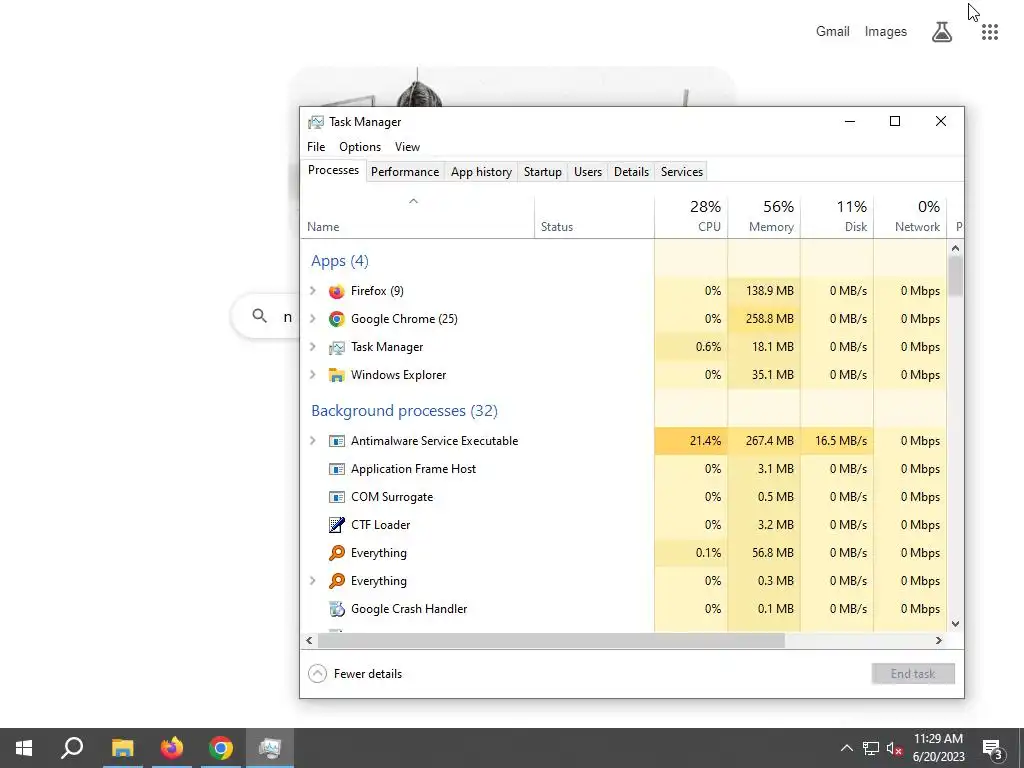Collapse view with Fewer details

coord(355,673)
